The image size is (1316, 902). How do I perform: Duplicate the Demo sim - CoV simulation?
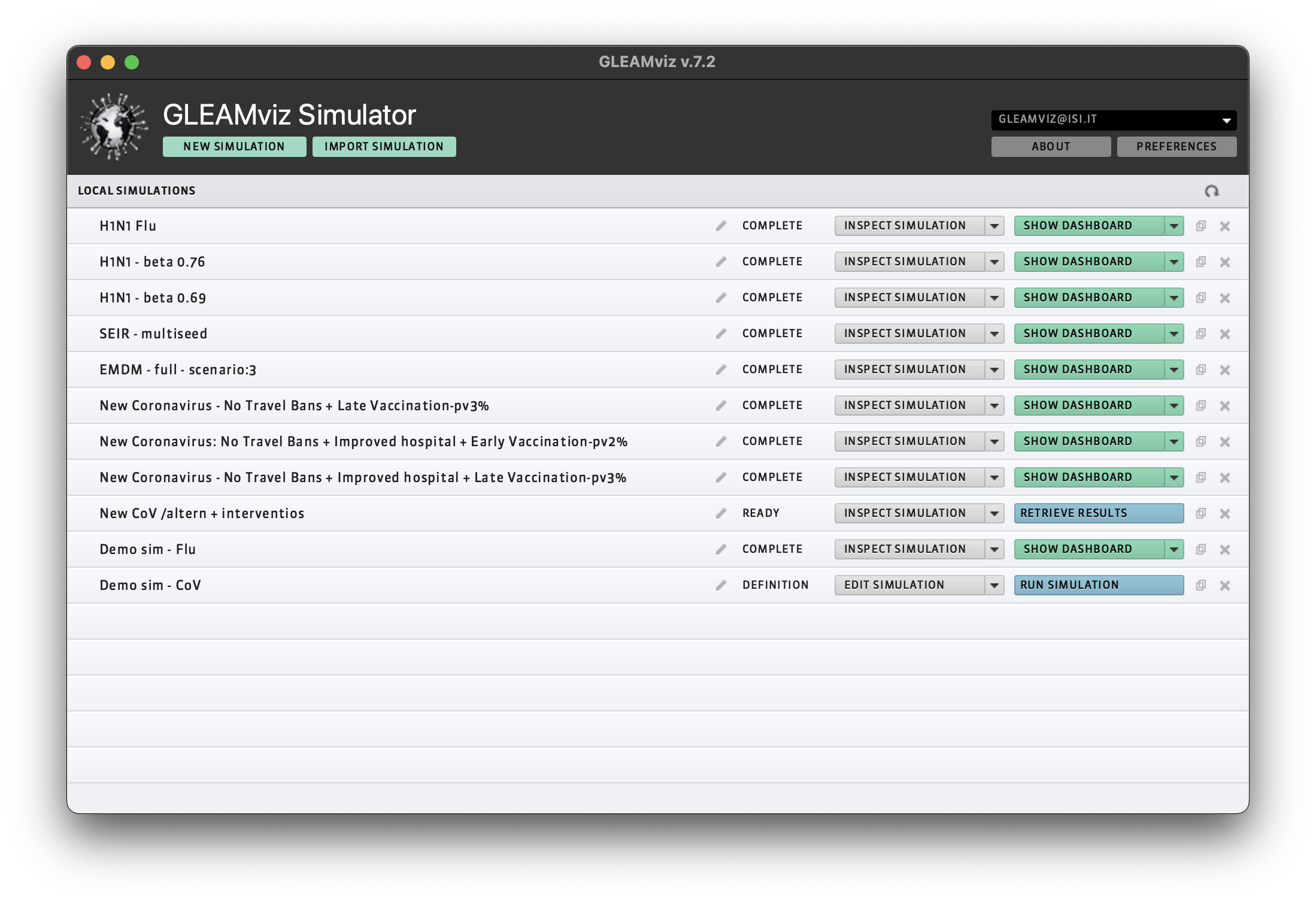(1200, 585)
